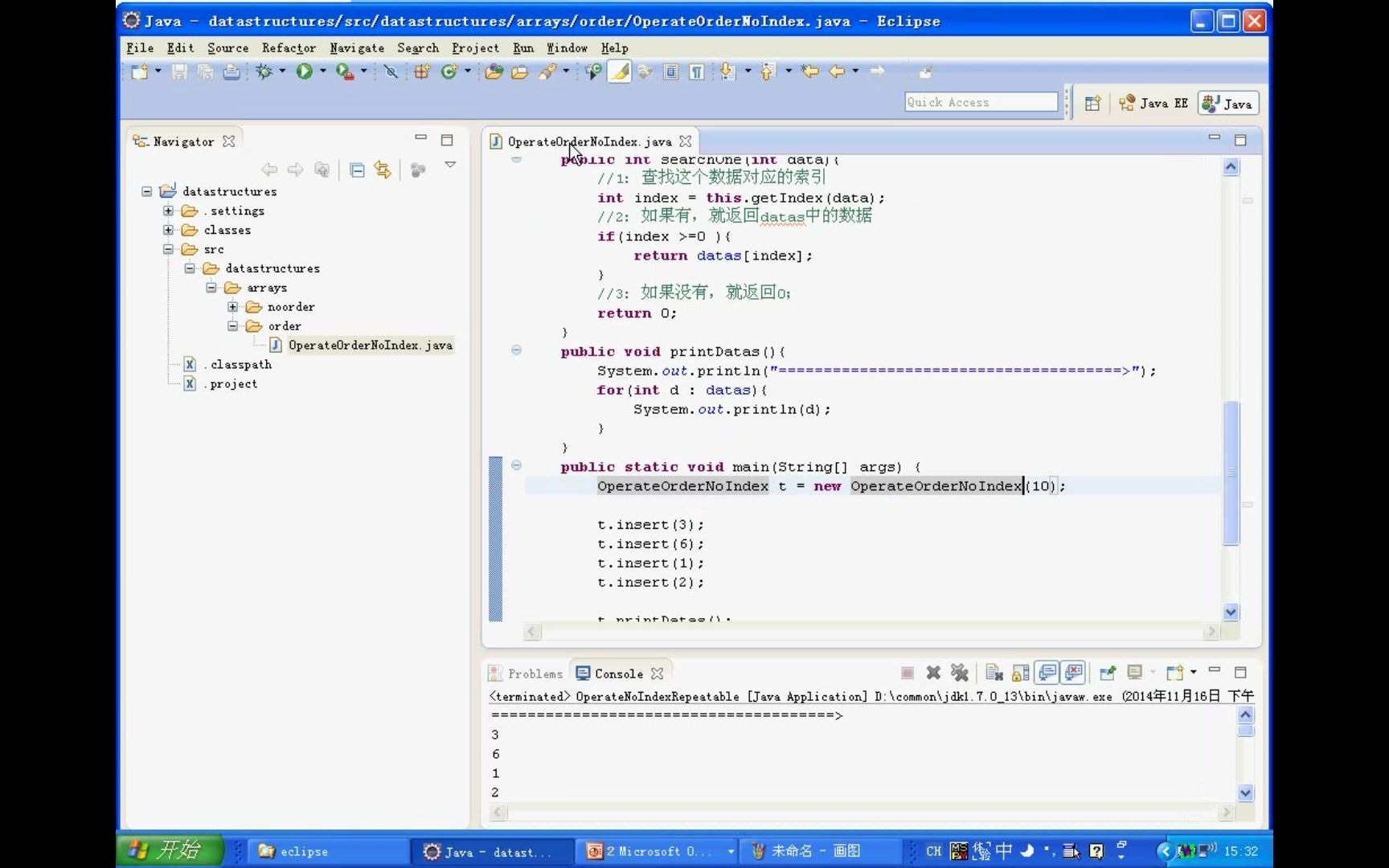Click the editor vertical scrollbar thumb
The image size is (1389, 868).
1231,473
